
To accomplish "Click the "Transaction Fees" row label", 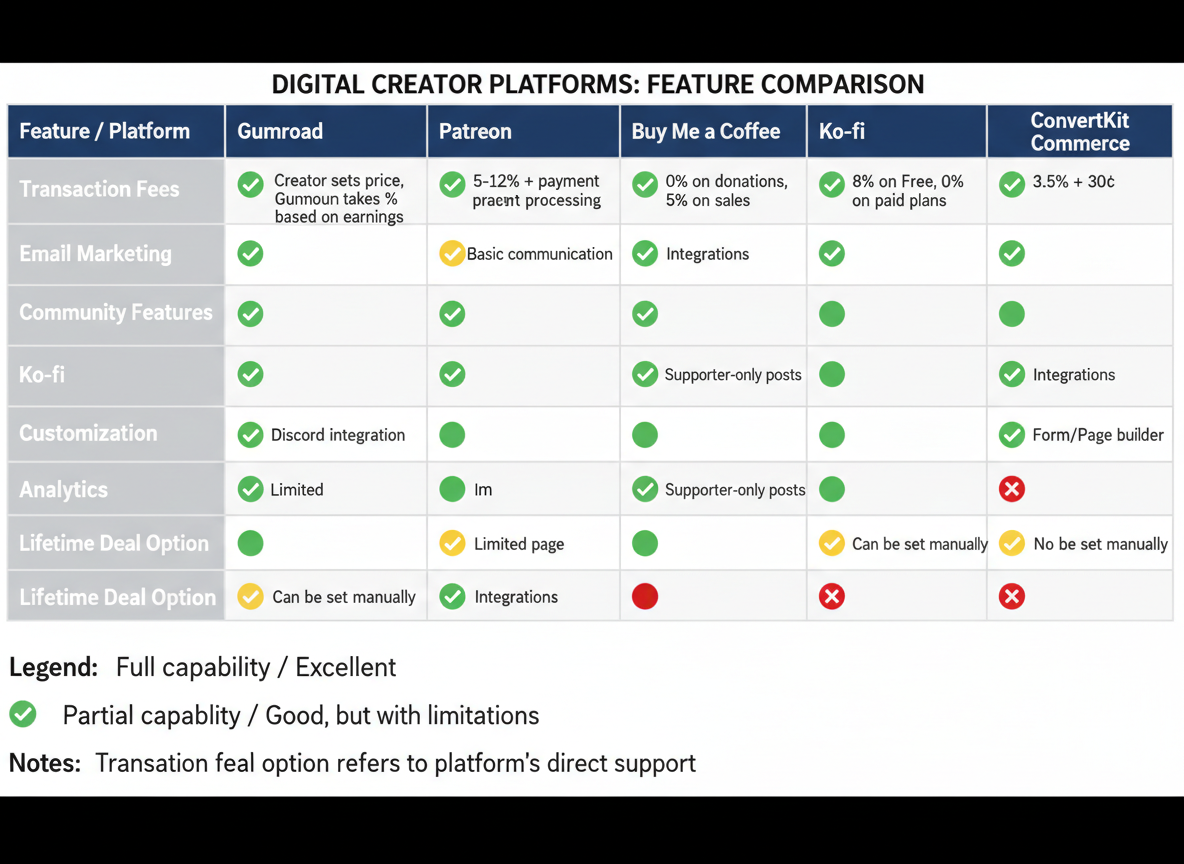I will click(99, 189).
